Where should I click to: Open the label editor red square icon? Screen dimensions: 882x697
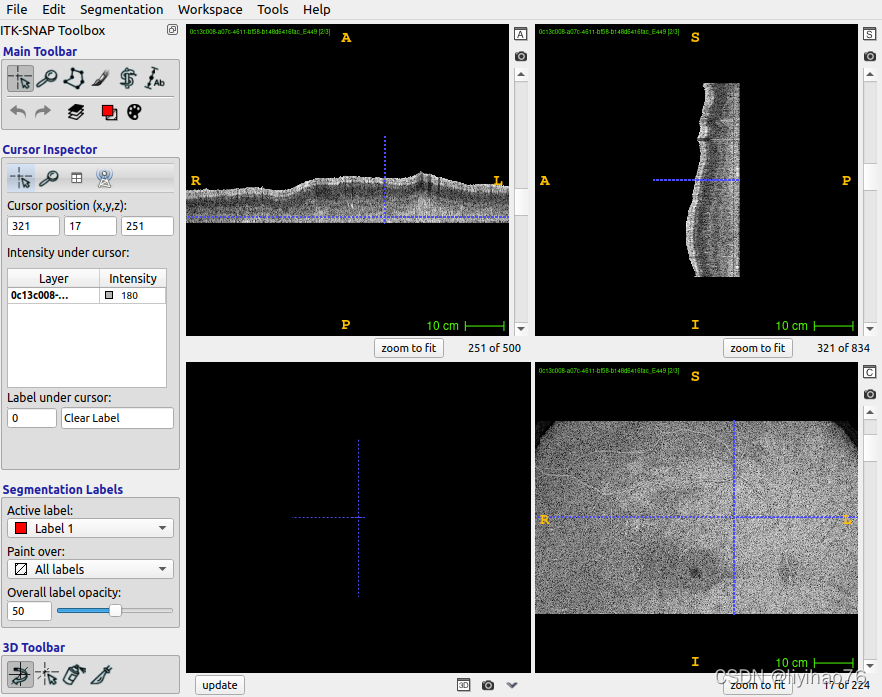pos(109,112)
